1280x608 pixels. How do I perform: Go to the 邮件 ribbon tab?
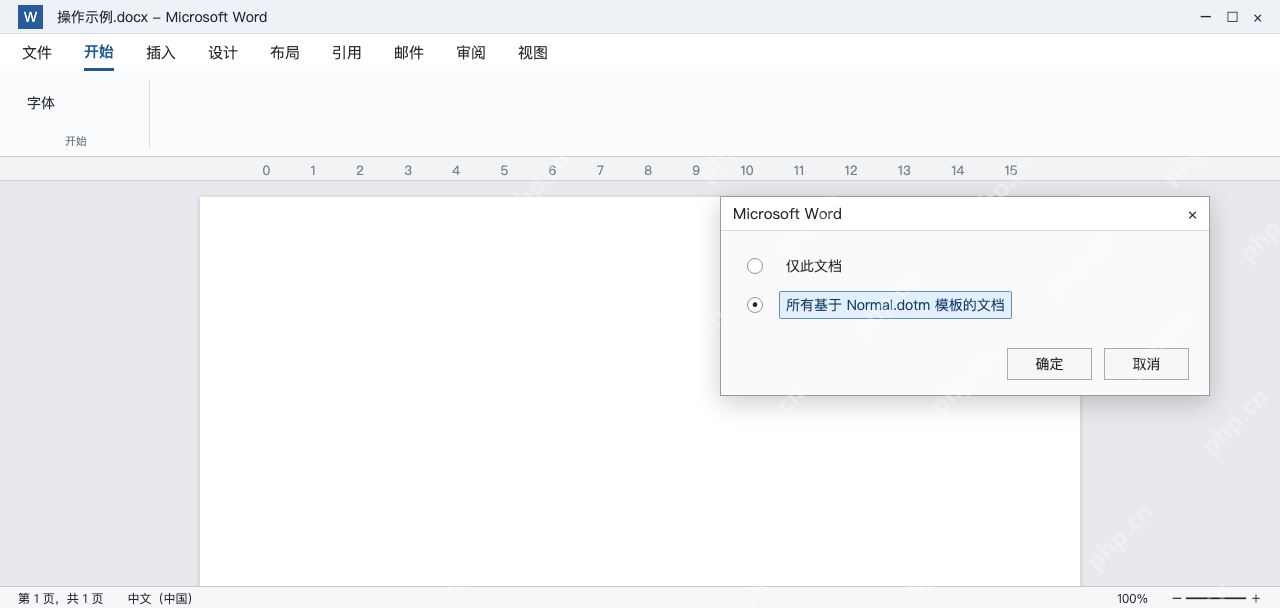409,53
